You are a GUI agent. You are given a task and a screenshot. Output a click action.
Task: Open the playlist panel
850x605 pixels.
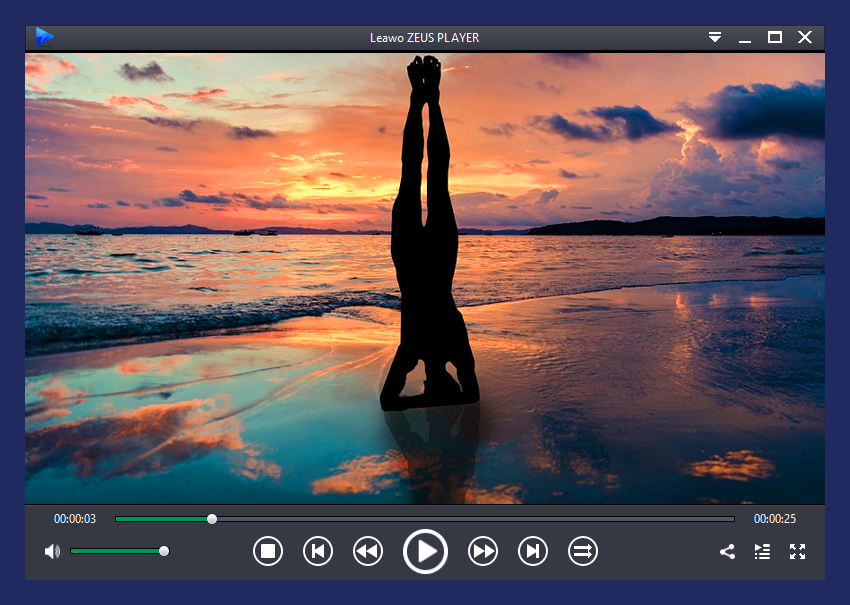coord(762,551)
